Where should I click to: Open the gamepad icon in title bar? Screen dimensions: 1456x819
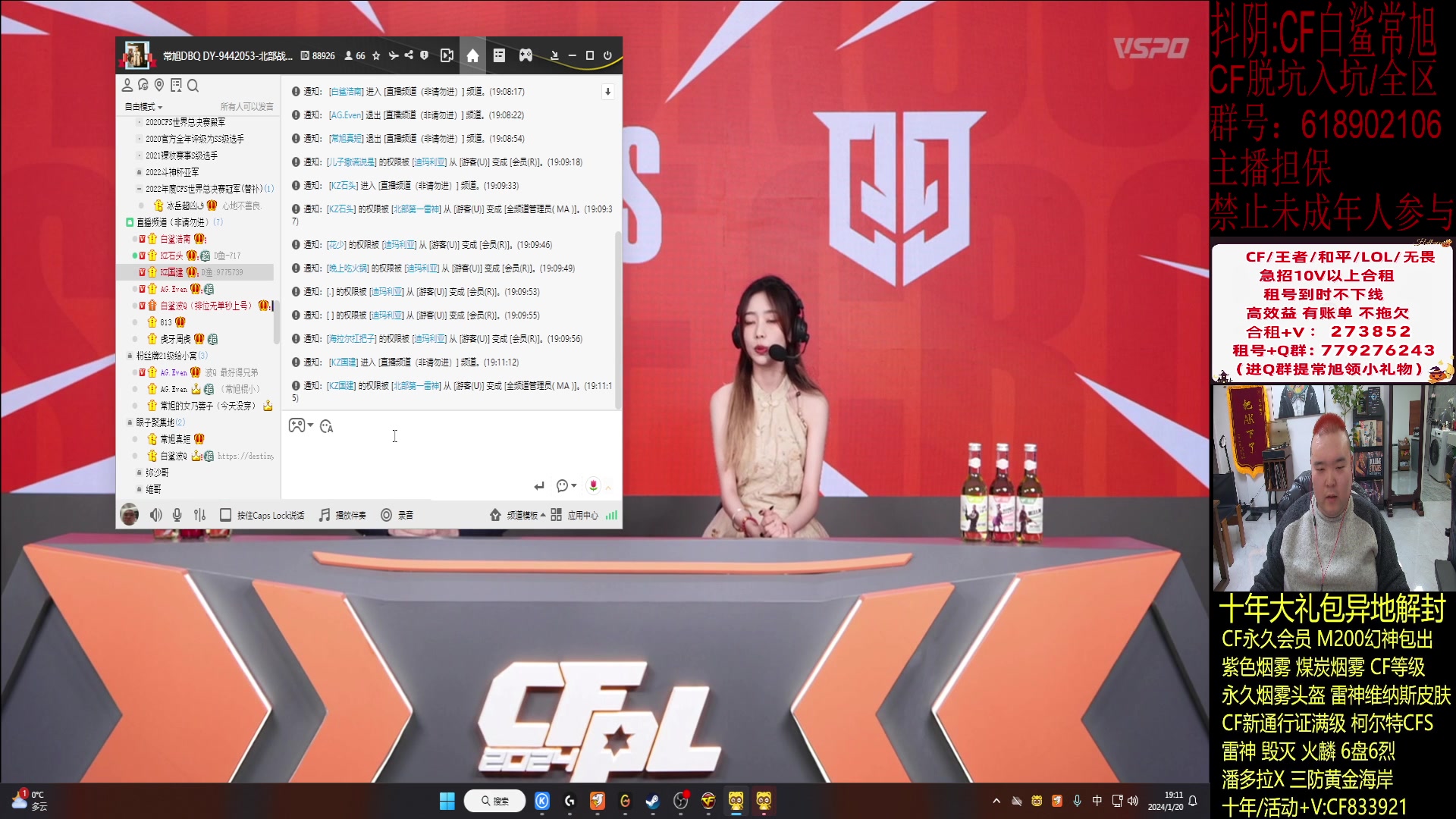click(525, 55)
